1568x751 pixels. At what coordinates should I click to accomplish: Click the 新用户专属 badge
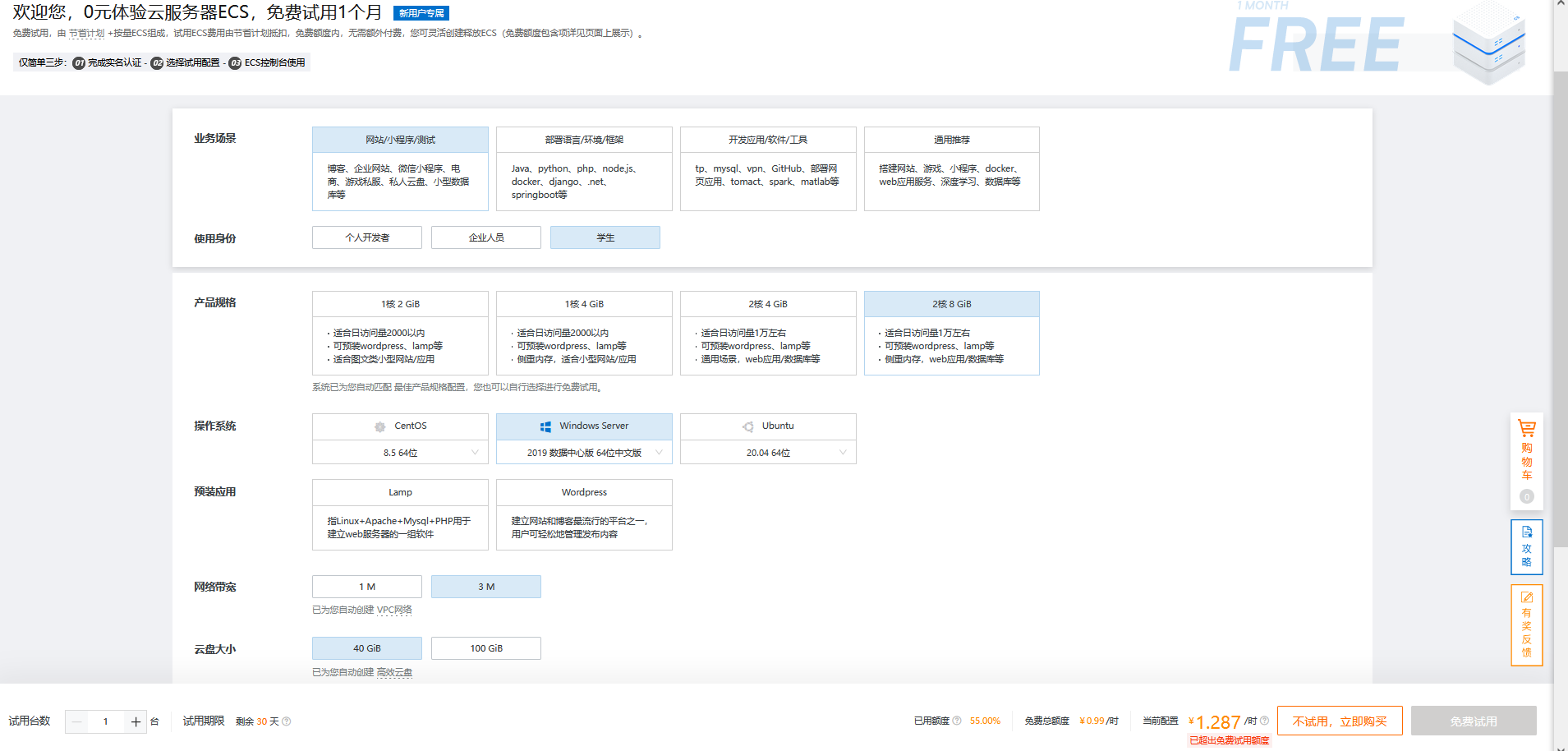(421, 13)
